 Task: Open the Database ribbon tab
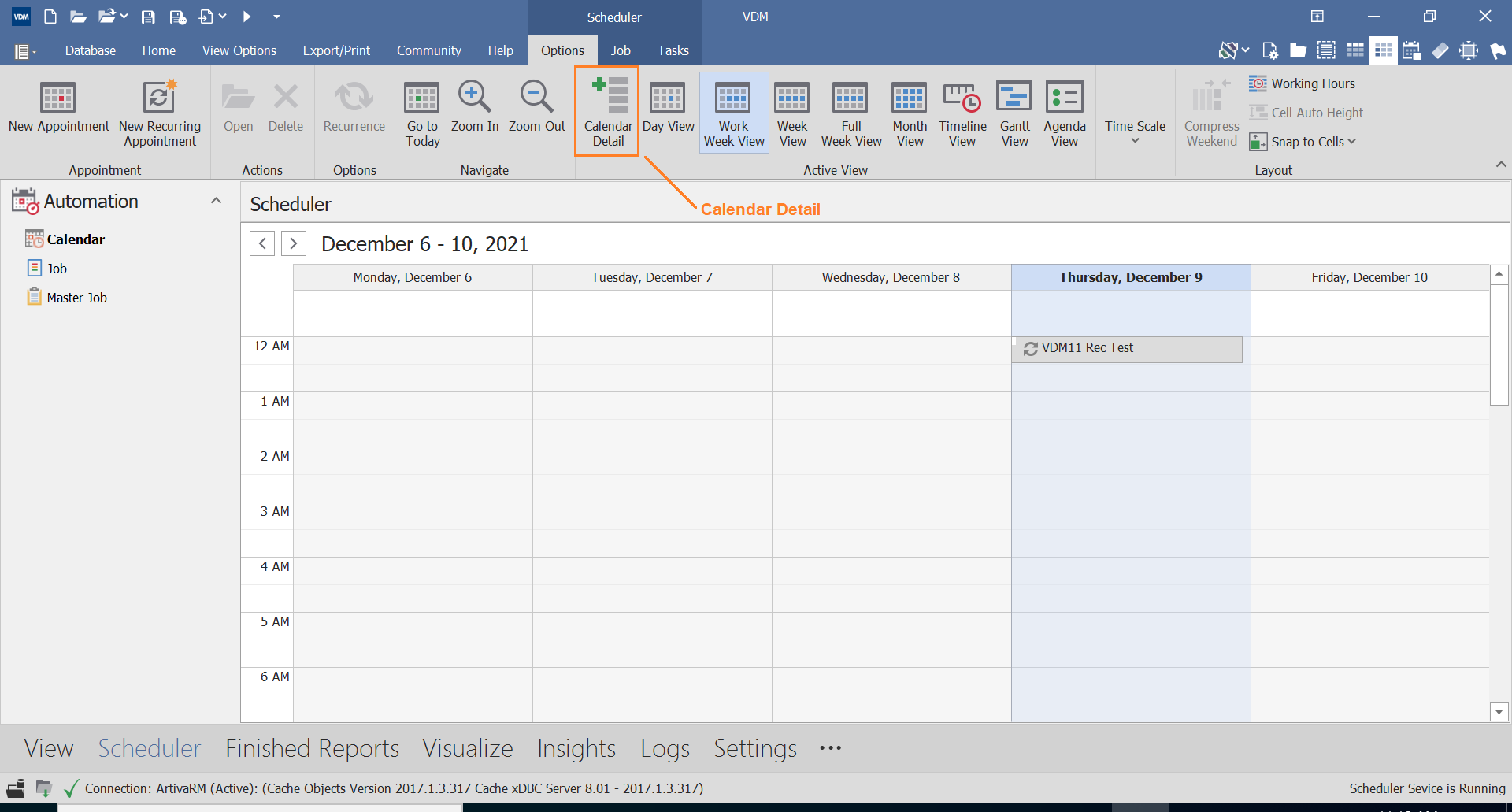[x=91, y=50]
